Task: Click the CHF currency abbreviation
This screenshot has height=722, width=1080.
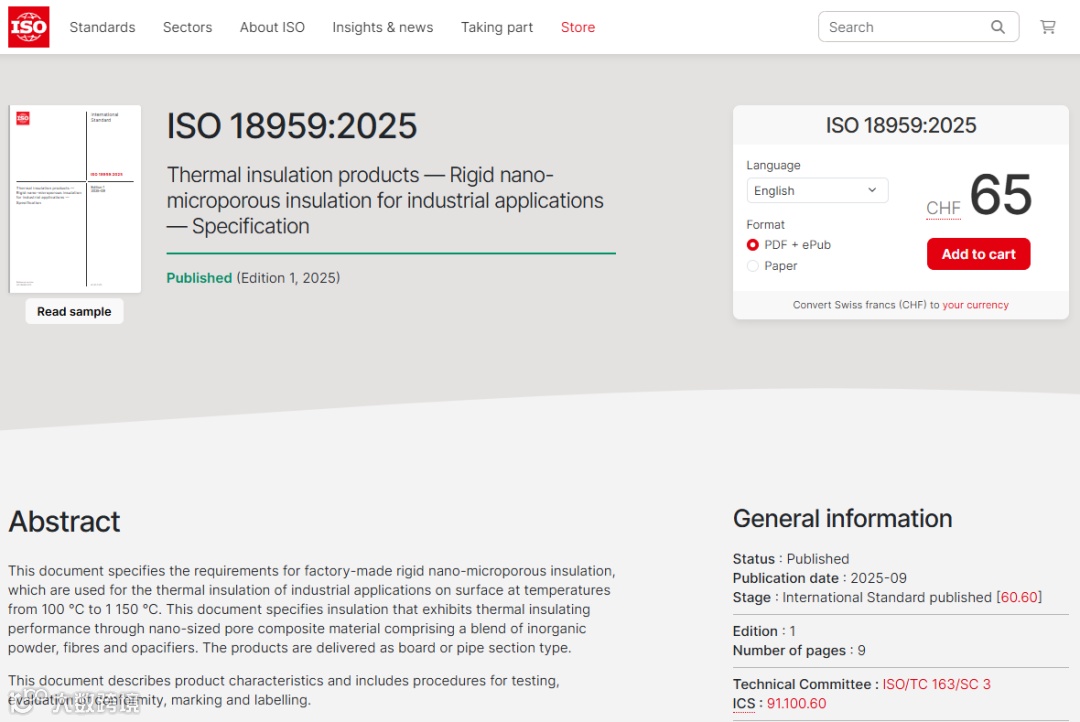Action: click(943, 208)
